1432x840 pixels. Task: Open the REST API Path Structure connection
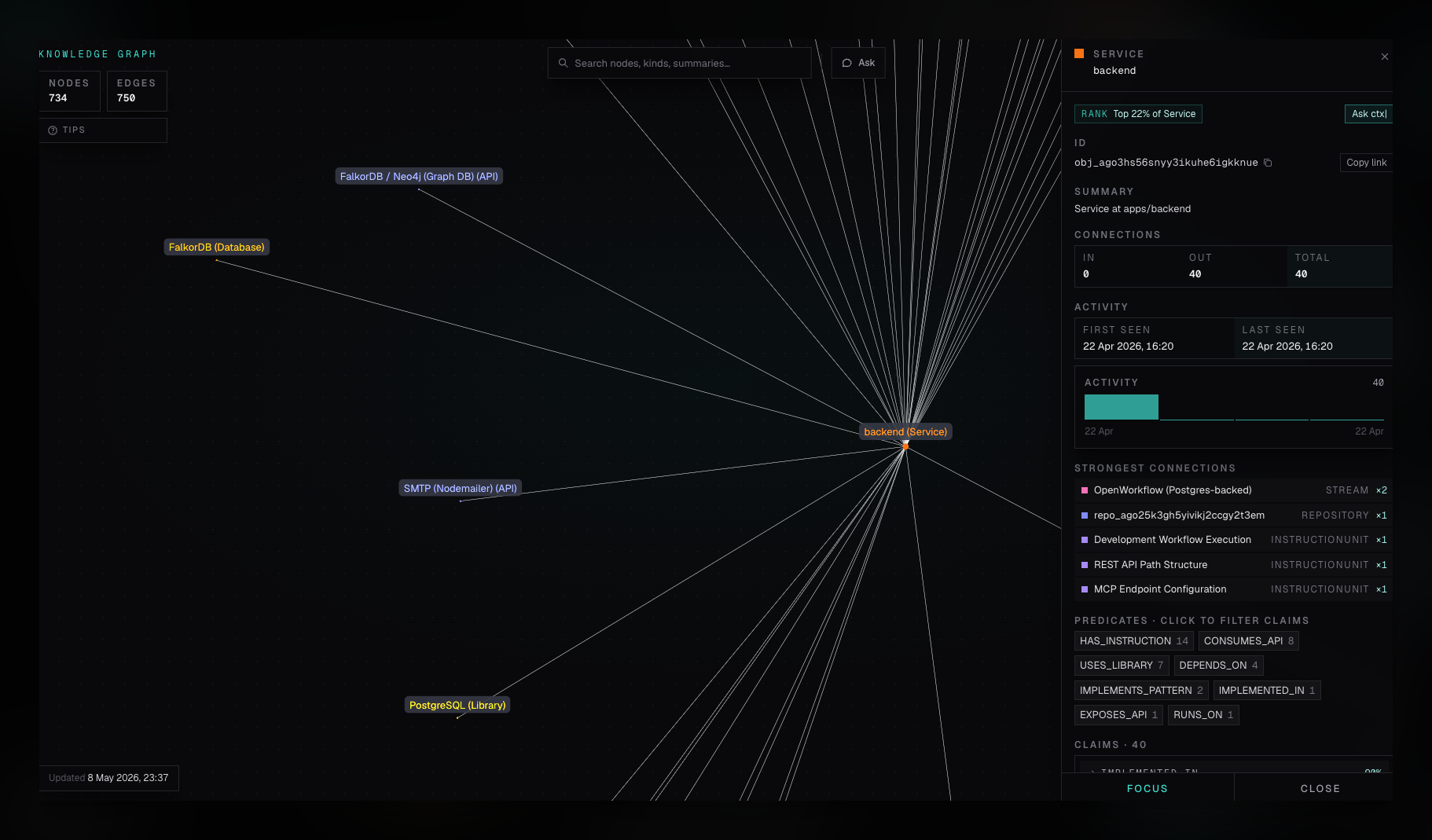(1233, 565)
